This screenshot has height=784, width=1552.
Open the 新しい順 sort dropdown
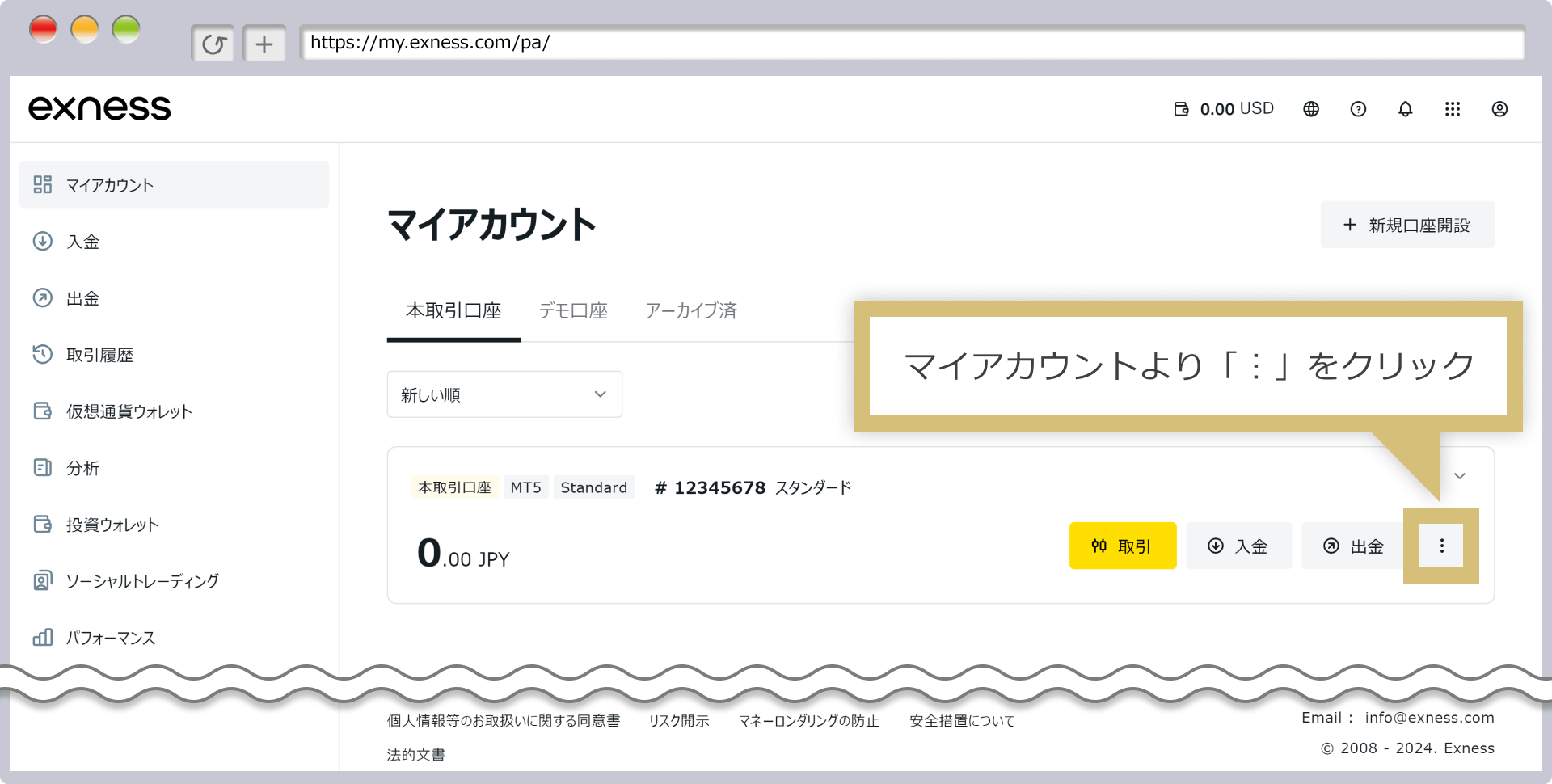(504, 394)
